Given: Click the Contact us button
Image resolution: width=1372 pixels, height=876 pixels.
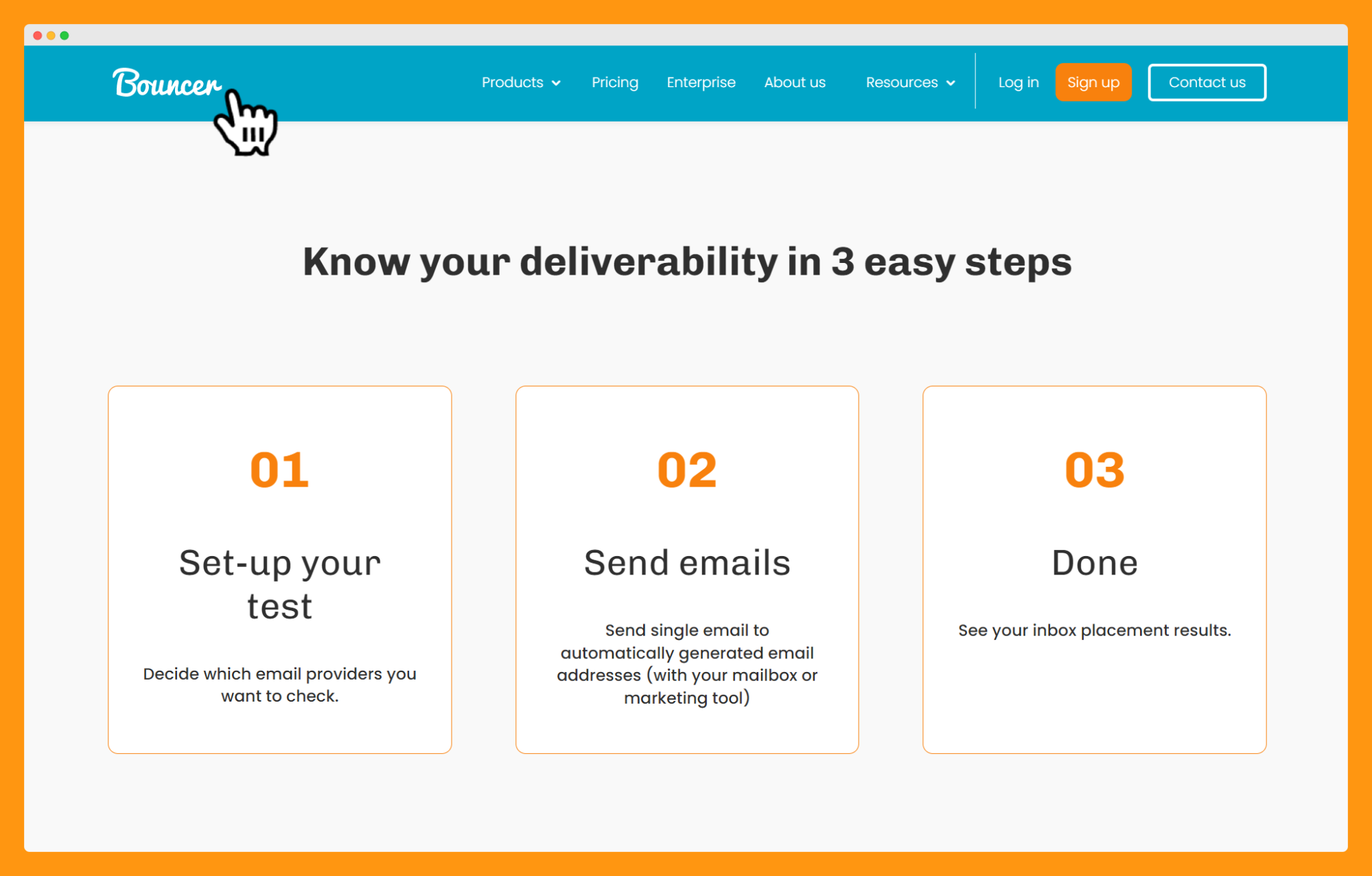Looking at the screenshot, I should (1208, 83).
